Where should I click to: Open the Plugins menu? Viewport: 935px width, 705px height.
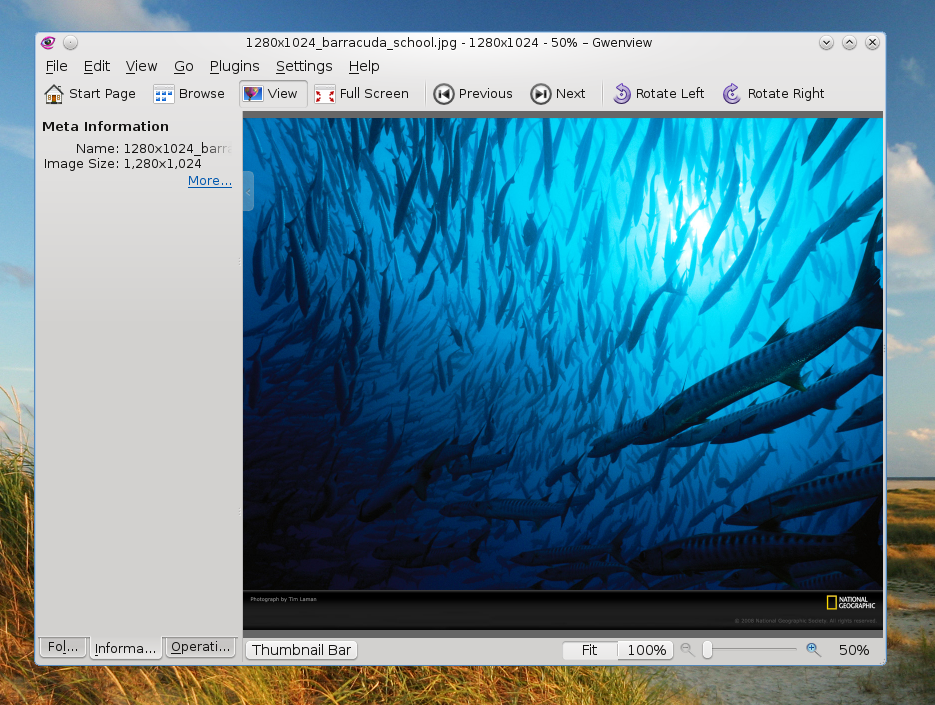coord(234,66)
